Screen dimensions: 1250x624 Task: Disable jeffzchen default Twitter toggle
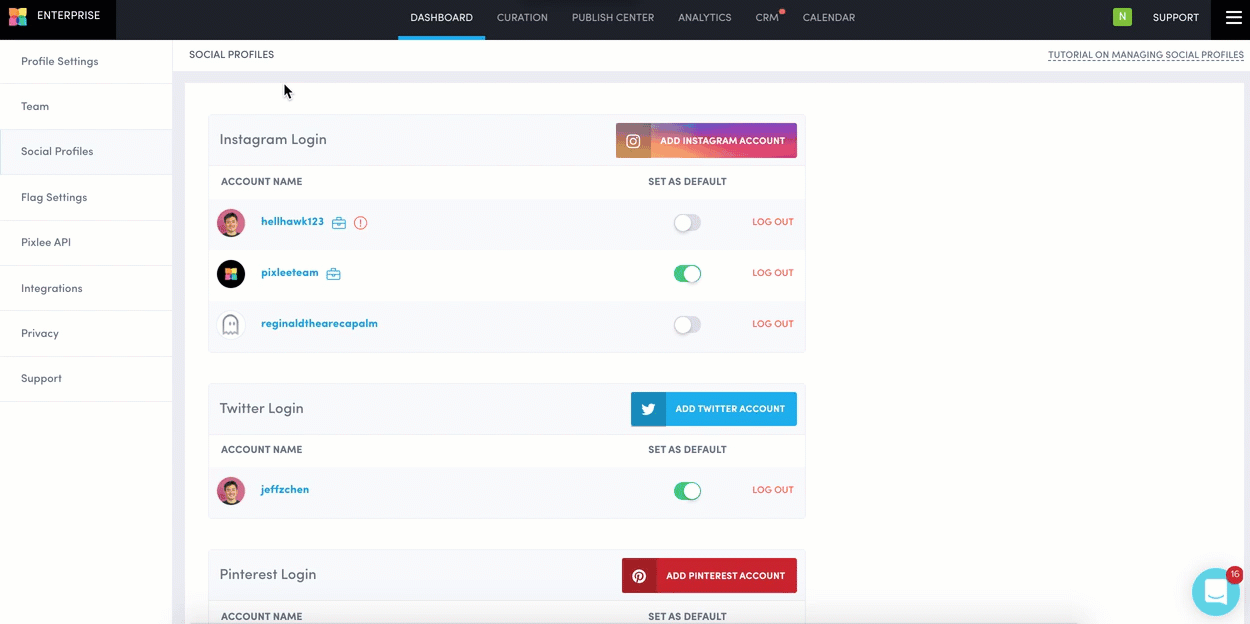click(x=687, y=491)
